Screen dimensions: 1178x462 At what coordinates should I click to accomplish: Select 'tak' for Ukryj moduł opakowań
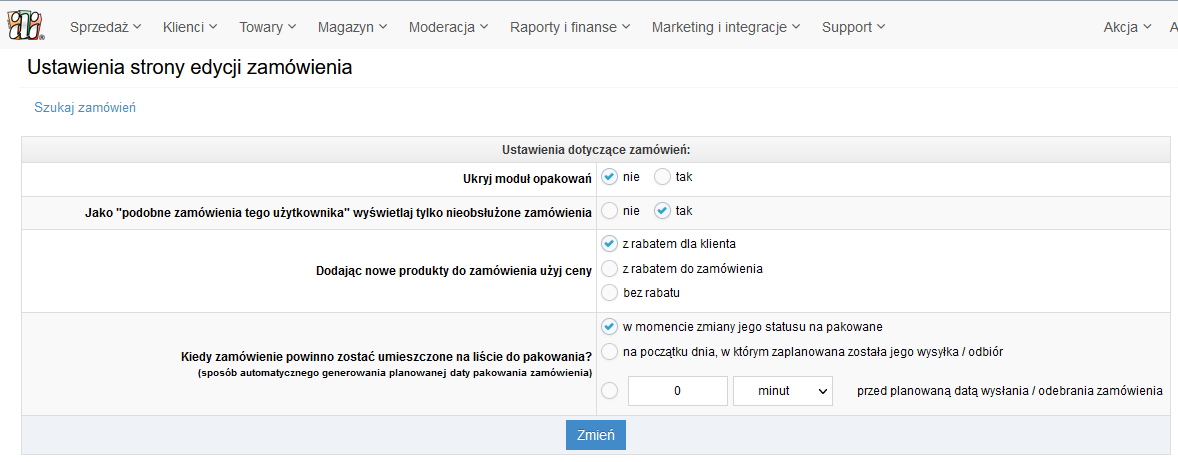point(662,177)
